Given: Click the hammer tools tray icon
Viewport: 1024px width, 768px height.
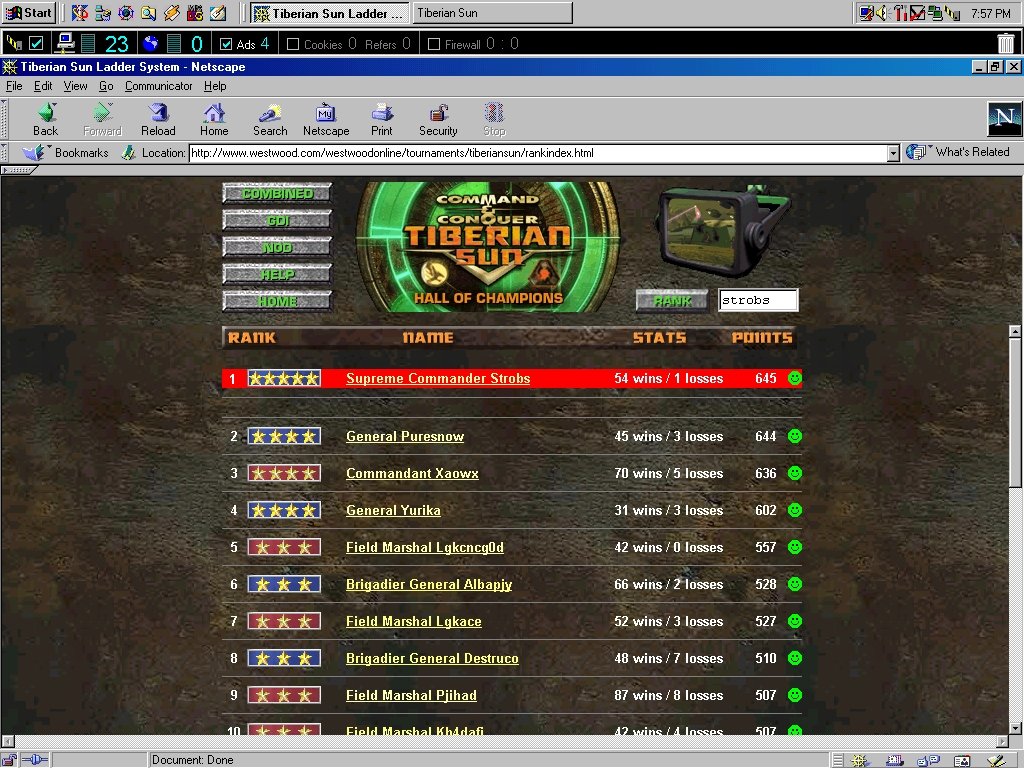Looking at the screenshot, I should (901, 12).
